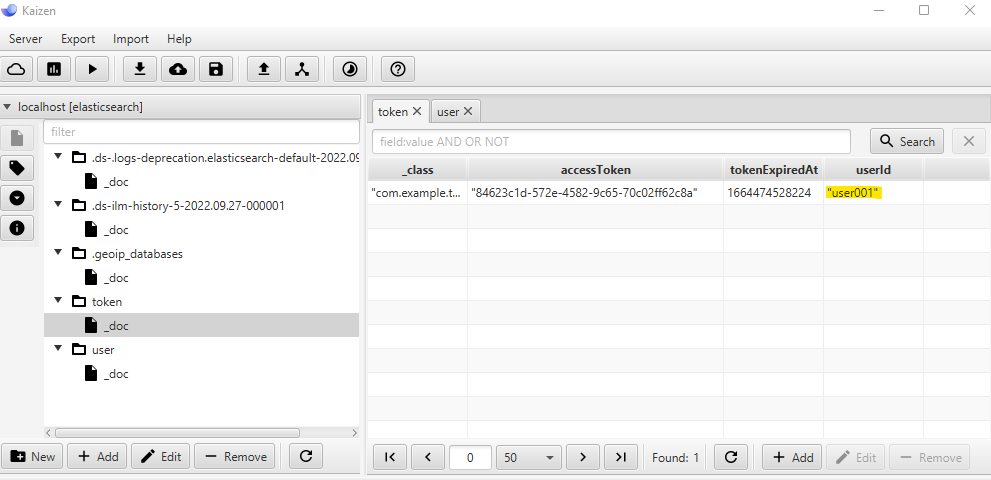Click the play run toolbar button

(92, 69)
